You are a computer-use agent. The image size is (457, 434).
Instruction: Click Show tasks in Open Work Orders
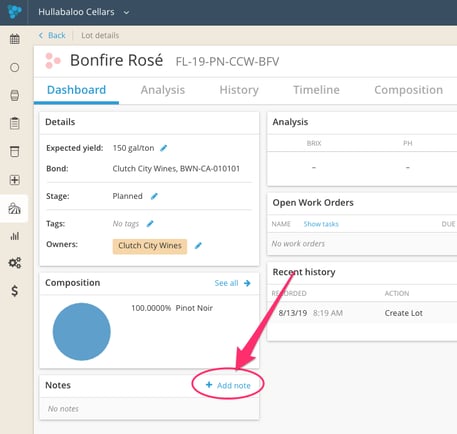pyautogui.click(x=321, y=224)
